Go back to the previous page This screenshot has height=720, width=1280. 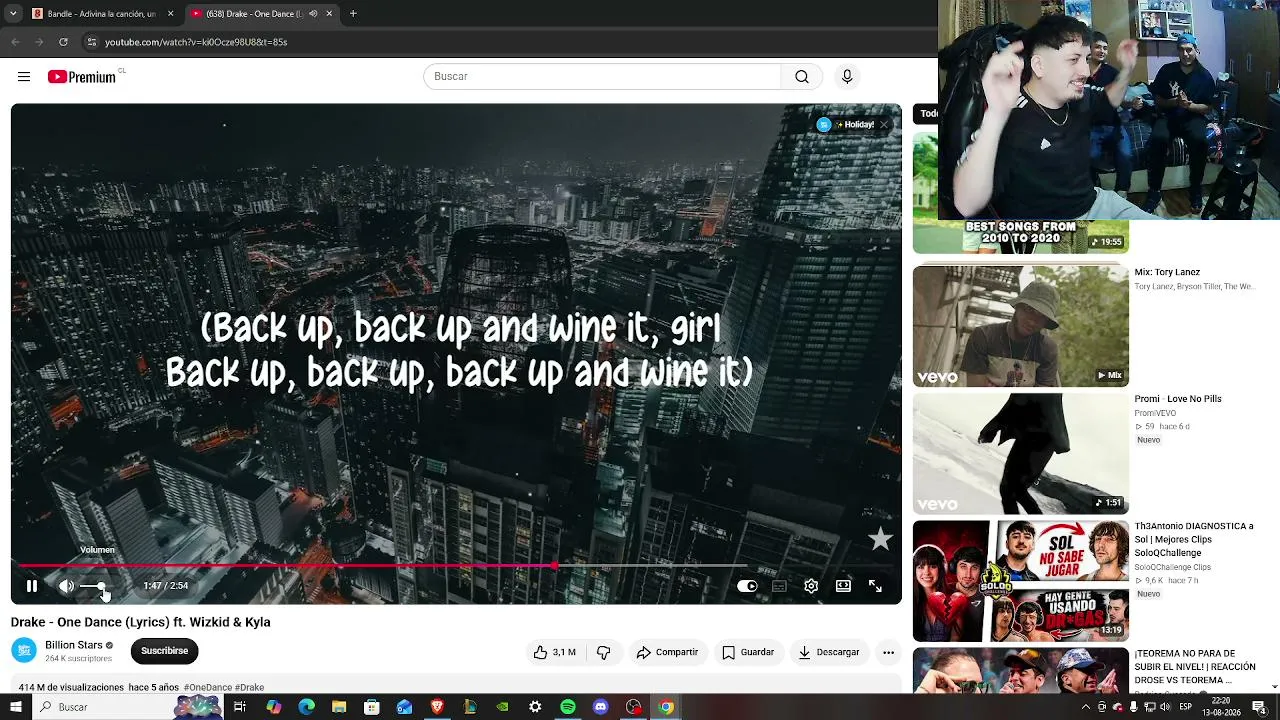(15, 42)
